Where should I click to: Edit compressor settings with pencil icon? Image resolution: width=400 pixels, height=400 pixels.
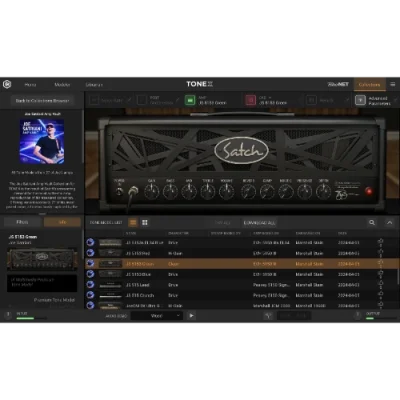[177, 100]
